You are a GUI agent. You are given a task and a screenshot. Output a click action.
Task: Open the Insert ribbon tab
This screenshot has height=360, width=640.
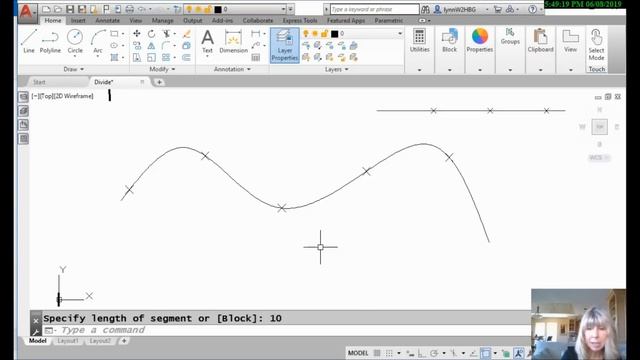click(78, 20)
